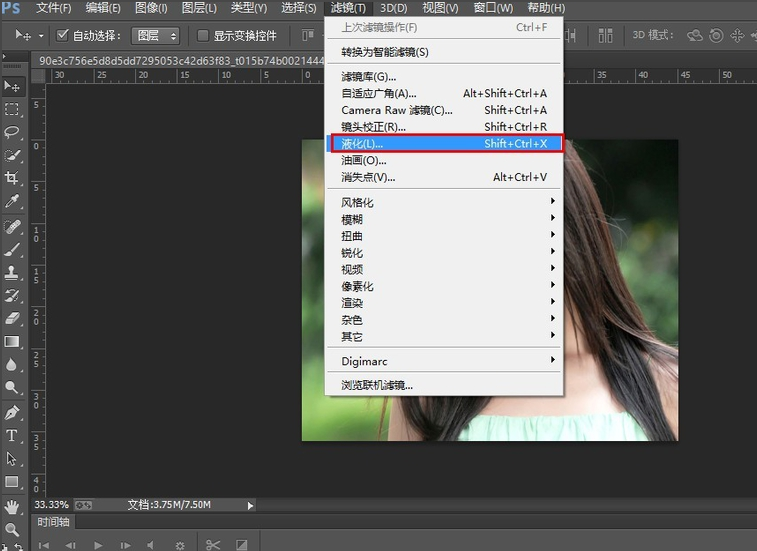Select the Lasso tool

[x=13, y=132]
